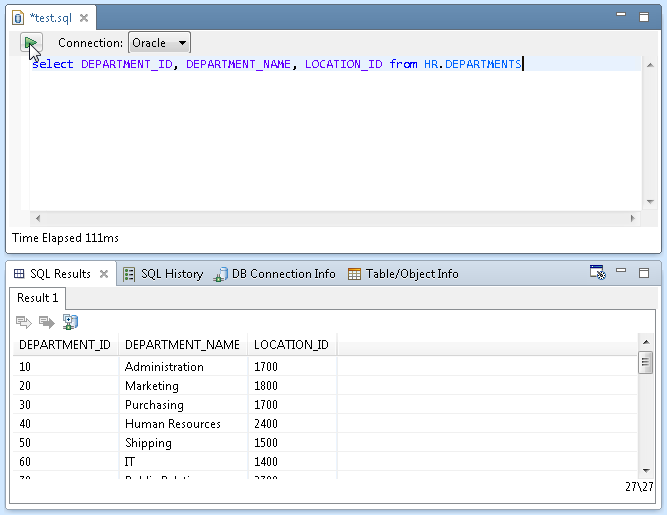Select the Result 1 sub-tab

click(x=38, y=298)
